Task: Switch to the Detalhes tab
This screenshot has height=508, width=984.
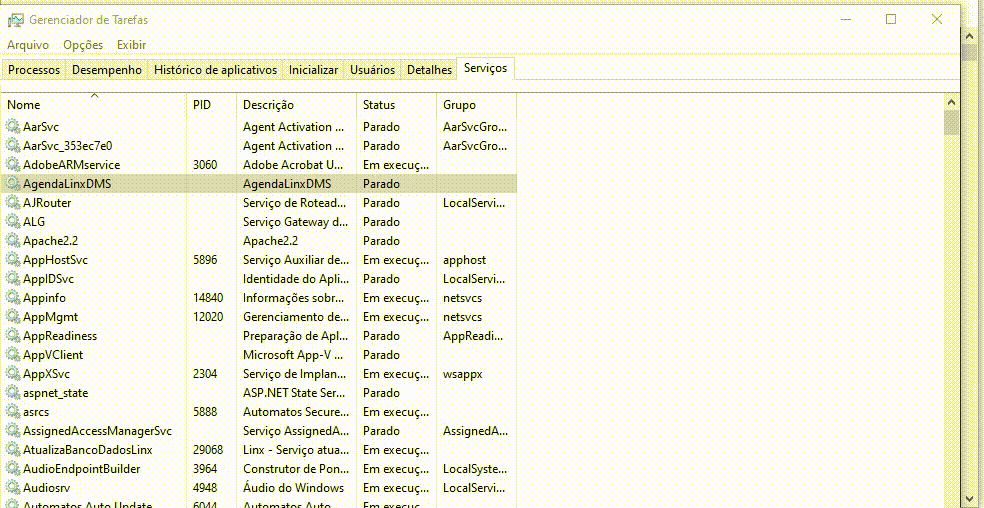Action: click(429, 70)
